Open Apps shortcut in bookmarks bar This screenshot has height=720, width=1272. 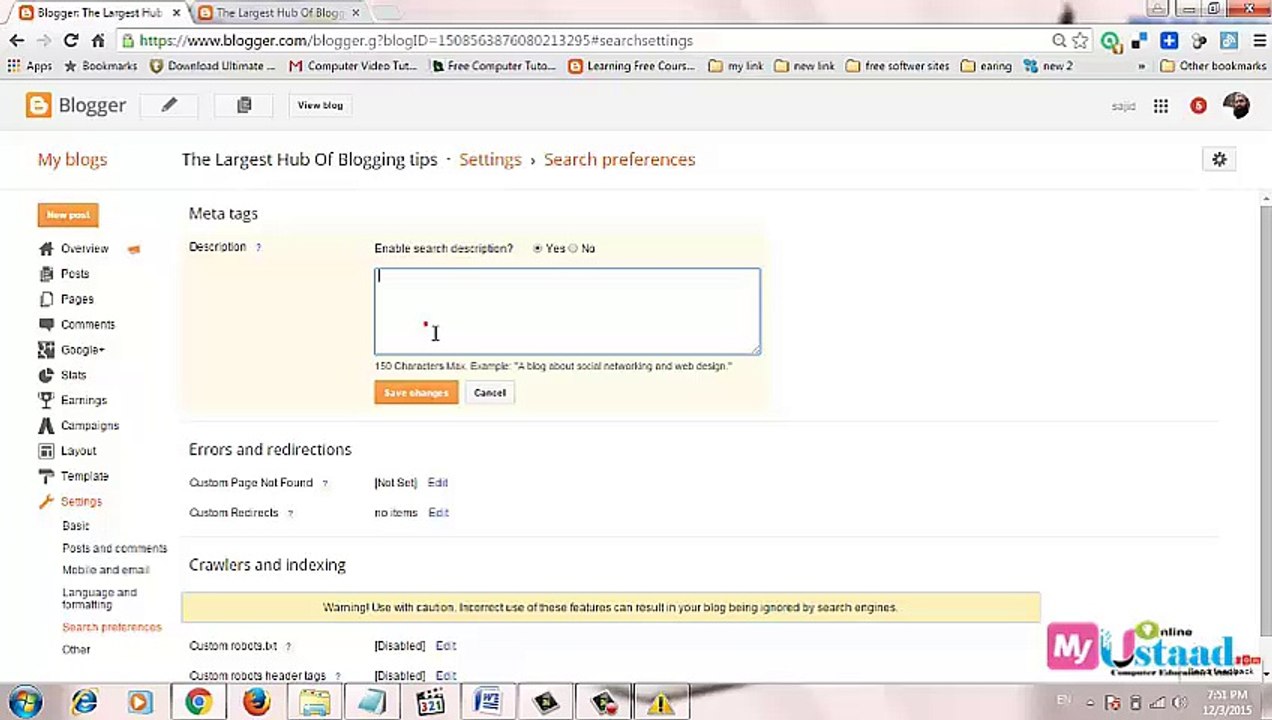pos(30,66)
